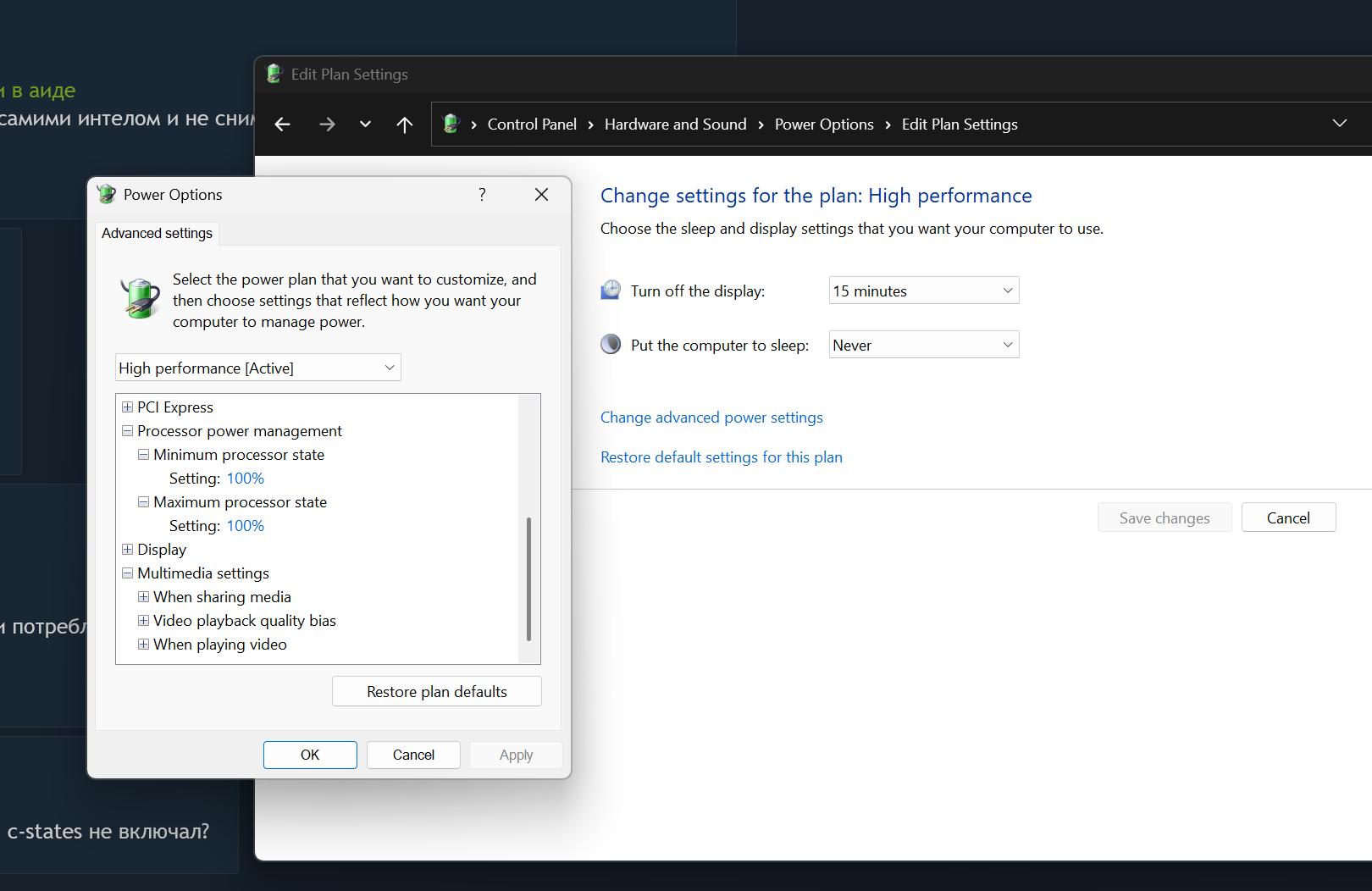Click the Power Options dialog help icon

click(482, 195)
